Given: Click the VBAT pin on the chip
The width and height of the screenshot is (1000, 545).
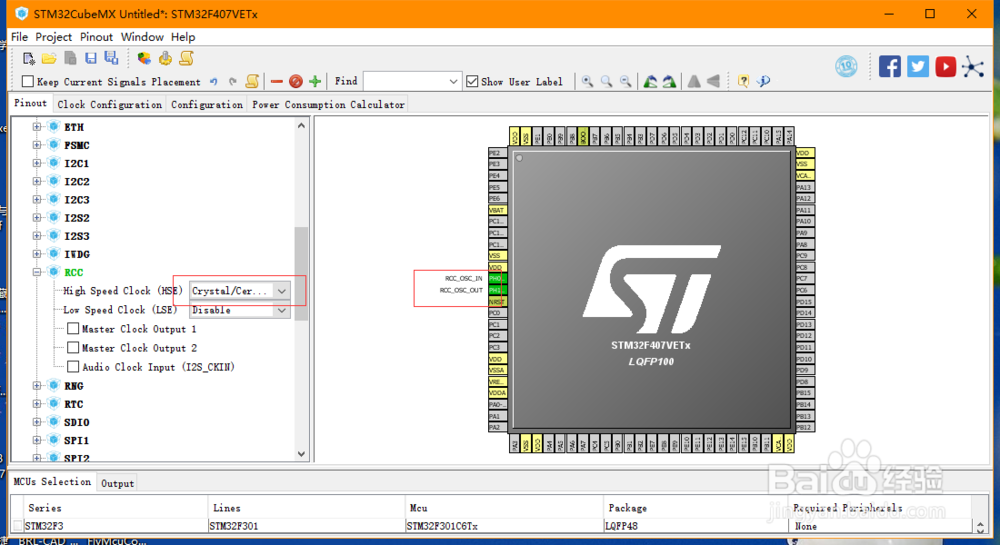Looking at the screenshot, I should tap(497, 210).
